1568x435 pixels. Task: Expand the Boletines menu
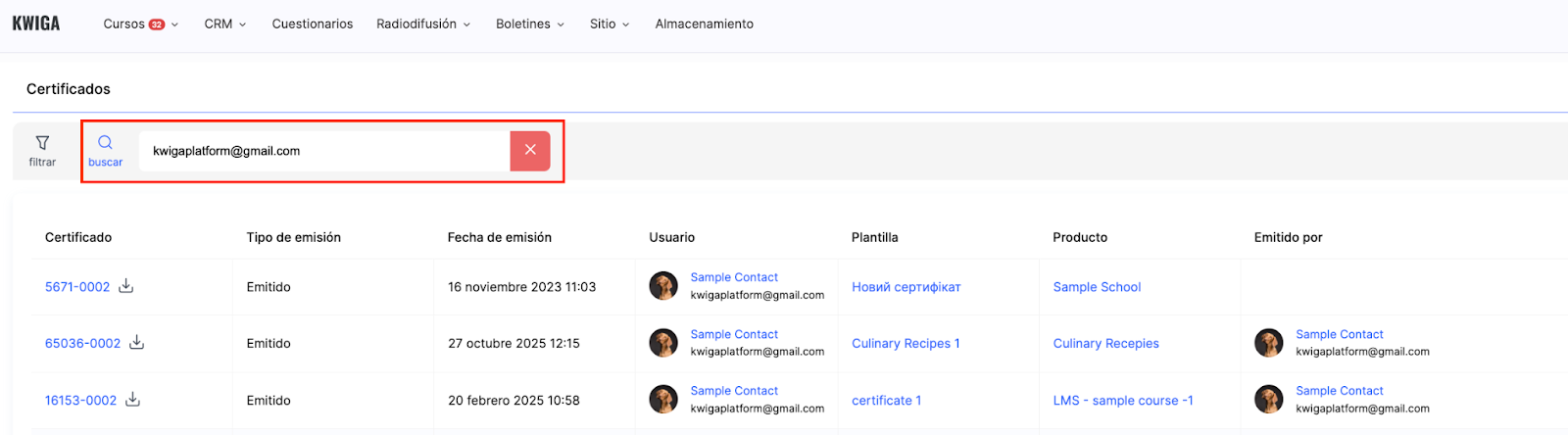point(530,24)
